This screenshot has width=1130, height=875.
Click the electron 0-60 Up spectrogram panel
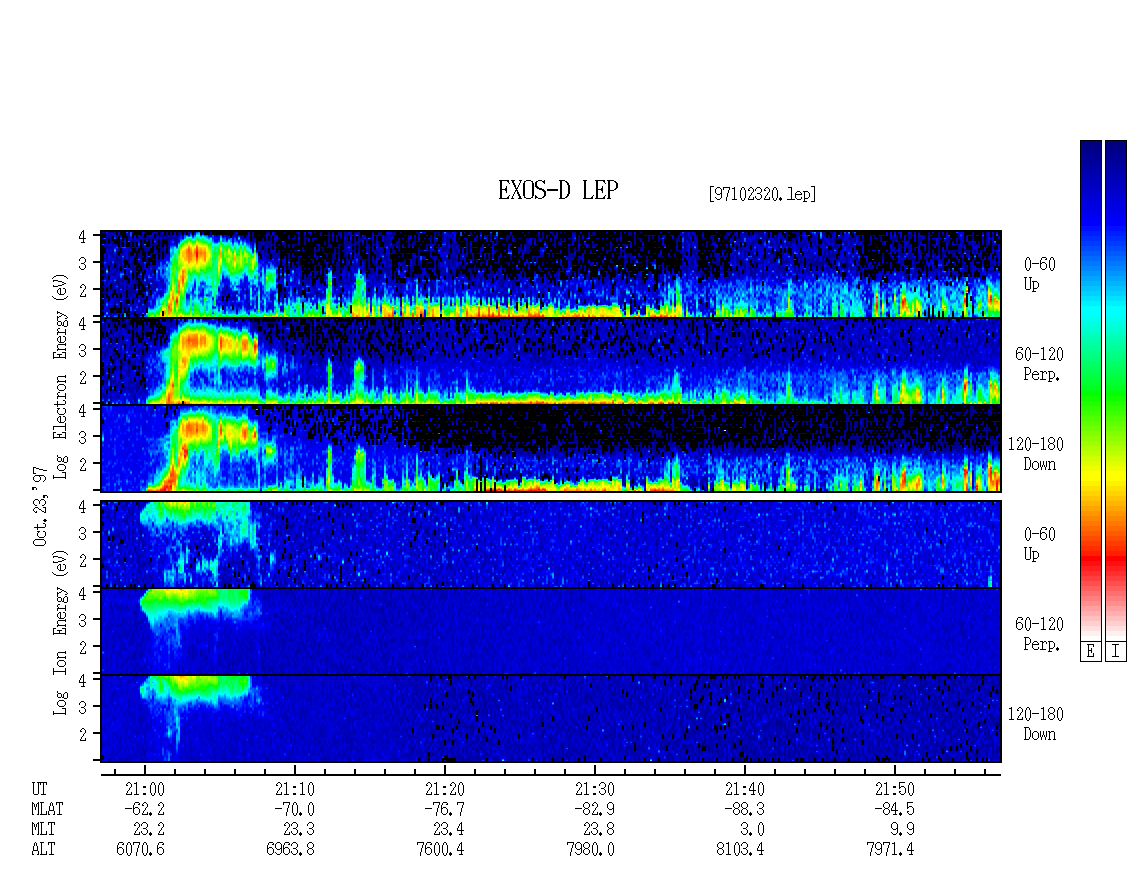551,274
